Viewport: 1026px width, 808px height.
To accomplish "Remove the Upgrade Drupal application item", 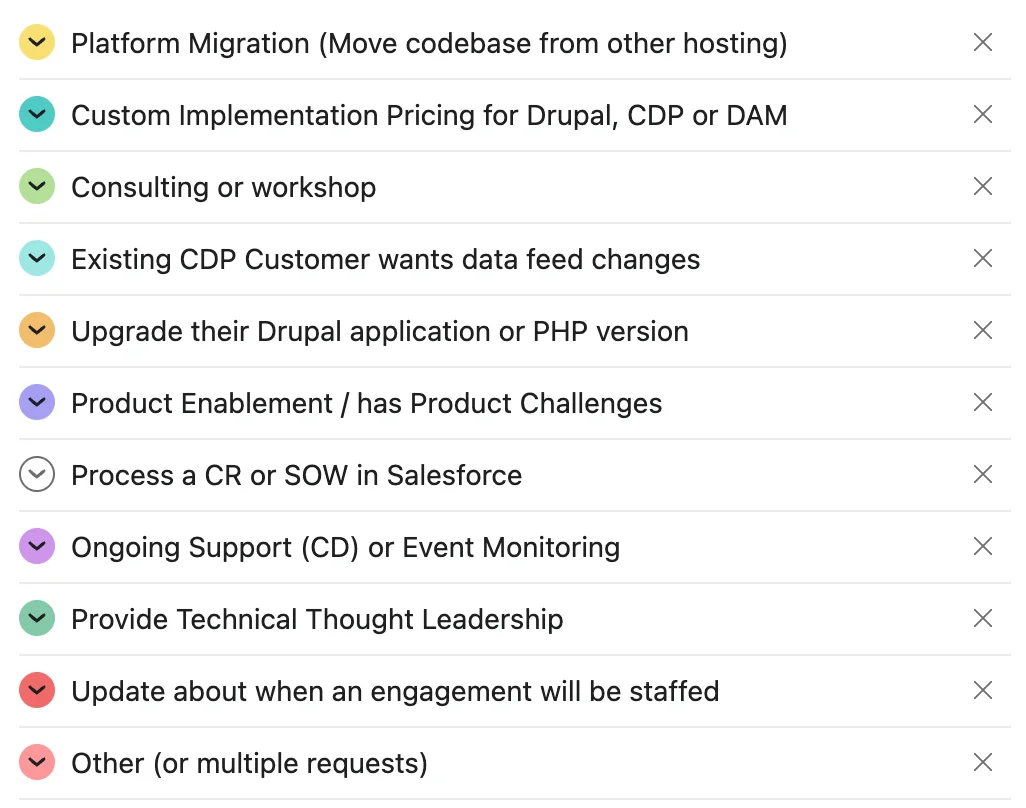I will [x=983, y=330].
